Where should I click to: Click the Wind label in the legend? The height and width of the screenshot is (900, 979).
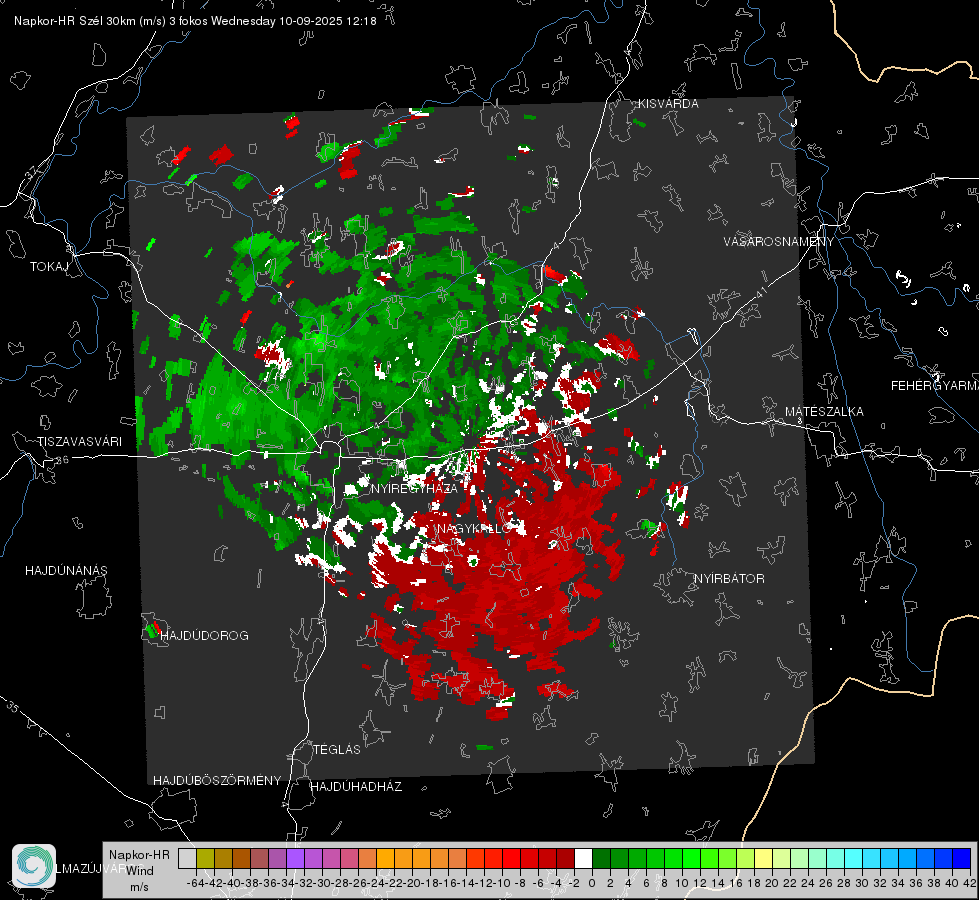[x=140, y=871]
